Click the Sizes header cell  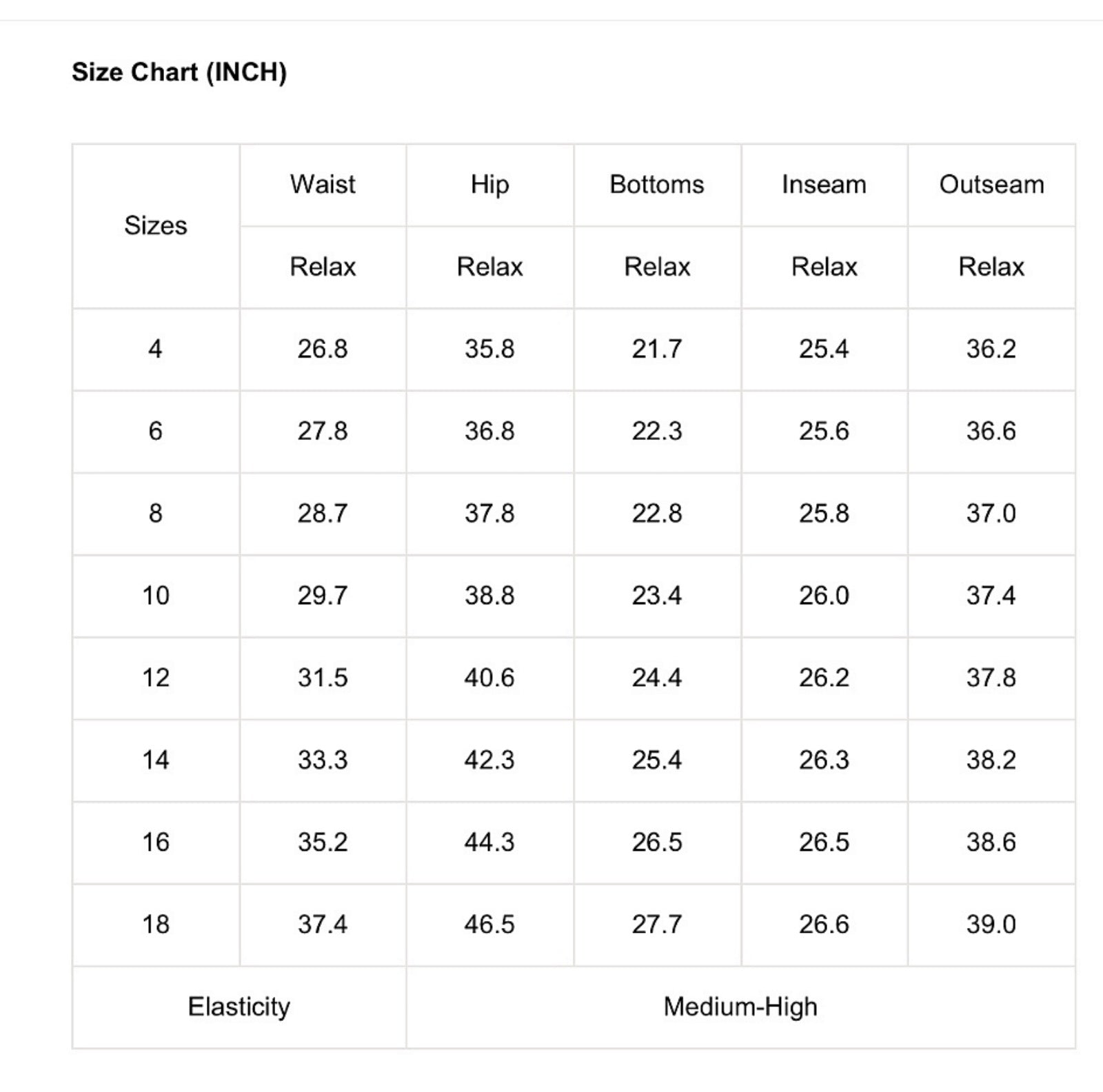coord(156,225)
